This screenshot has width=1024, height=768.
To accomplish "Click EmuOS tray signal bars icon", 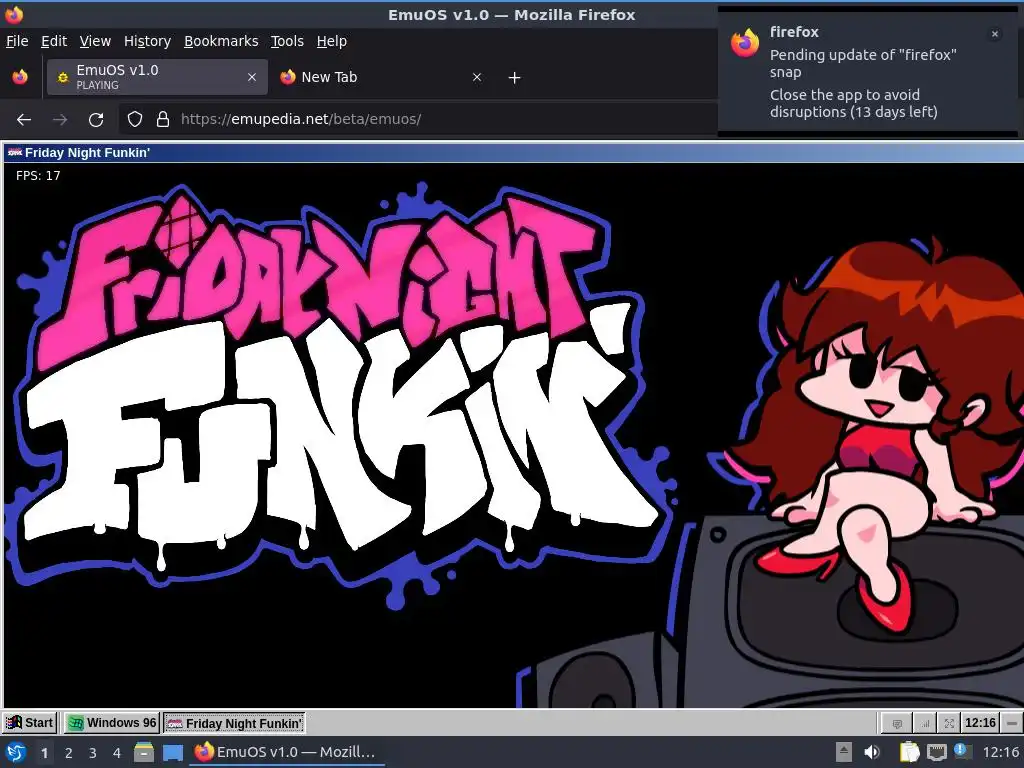I will [x=925, y=723].
